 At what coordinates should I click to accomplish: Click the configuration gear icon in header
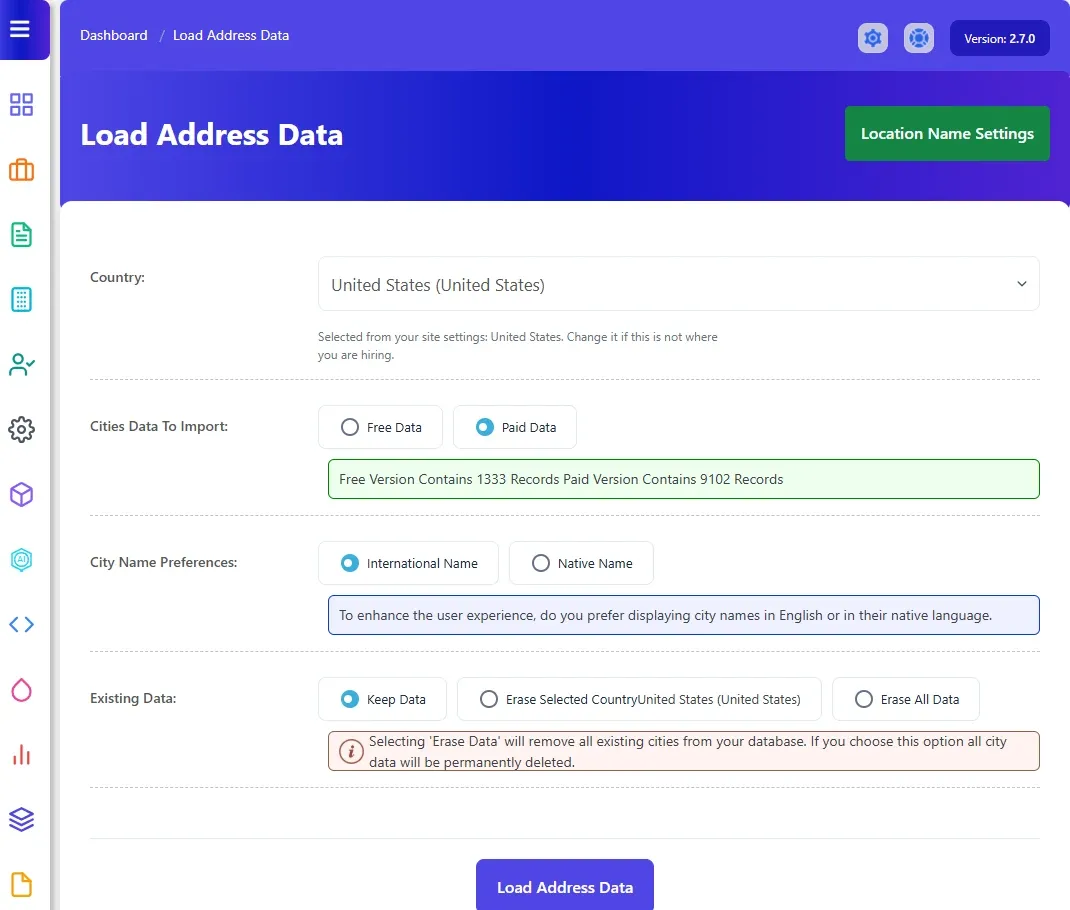(x=873, y=38)
